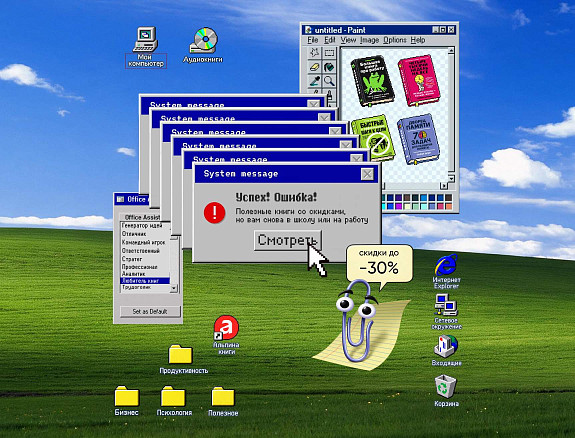Screen dimensions: 575x438
Task: Choose the Color picker eyedropper tool
Action: tap(314, 81)
